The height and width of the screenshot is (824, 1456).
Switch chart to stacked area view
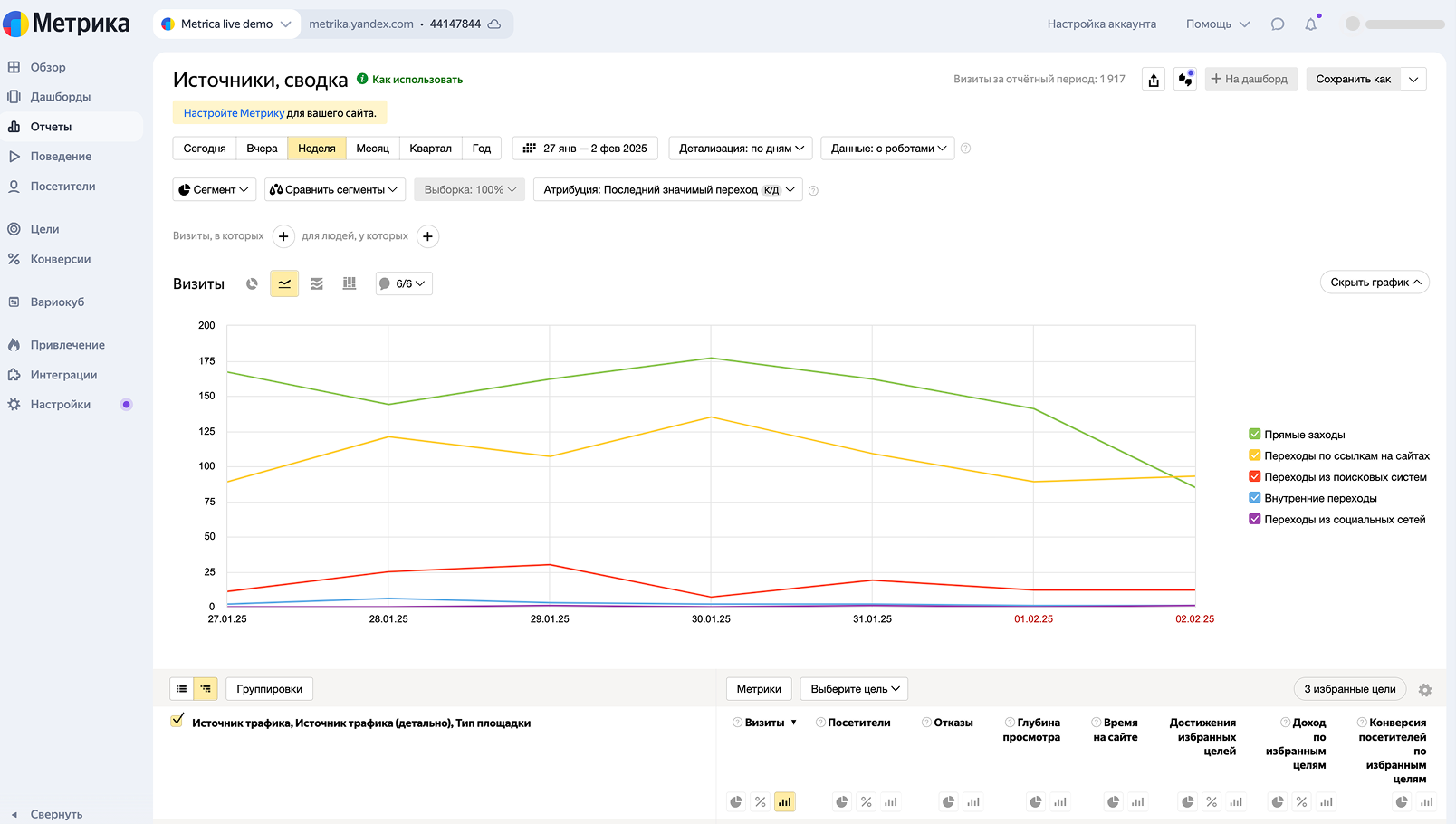click(317, 284)
